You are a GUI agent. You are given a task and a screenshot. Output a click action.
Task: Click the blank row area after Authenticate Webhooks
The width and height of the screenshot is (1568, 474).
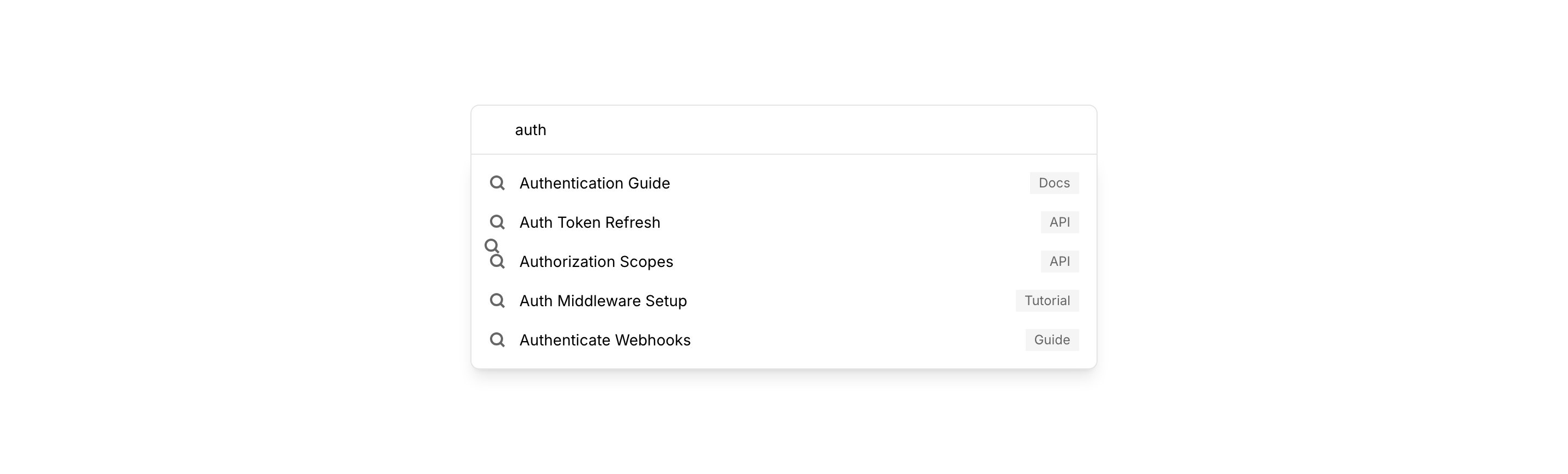(x=852, y=340)
